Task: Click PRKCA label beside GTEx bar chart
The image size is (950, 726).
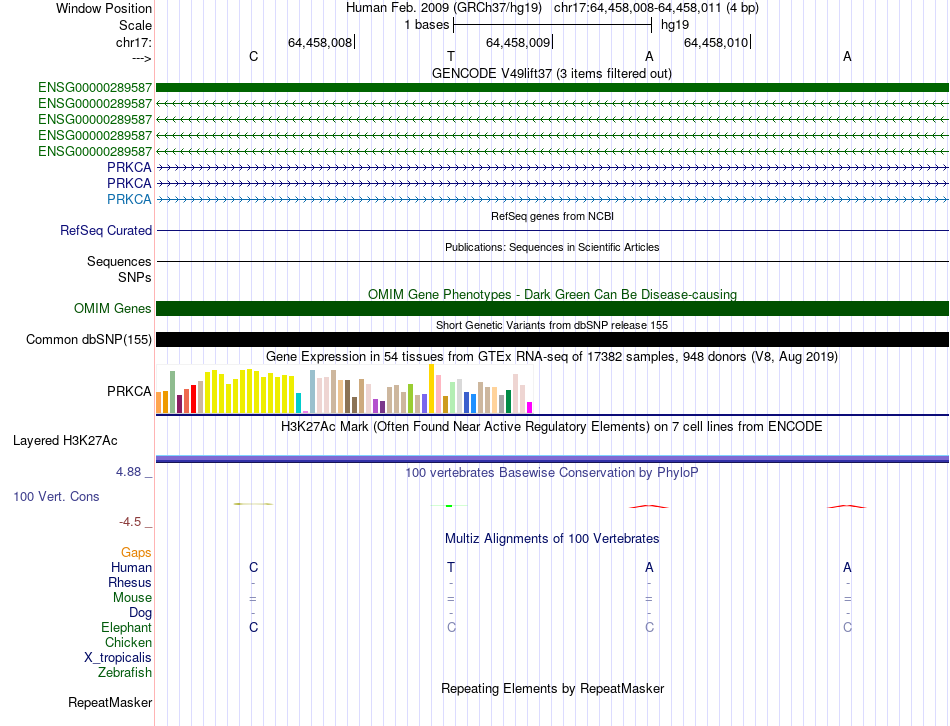Action: [x=129, y=391]
